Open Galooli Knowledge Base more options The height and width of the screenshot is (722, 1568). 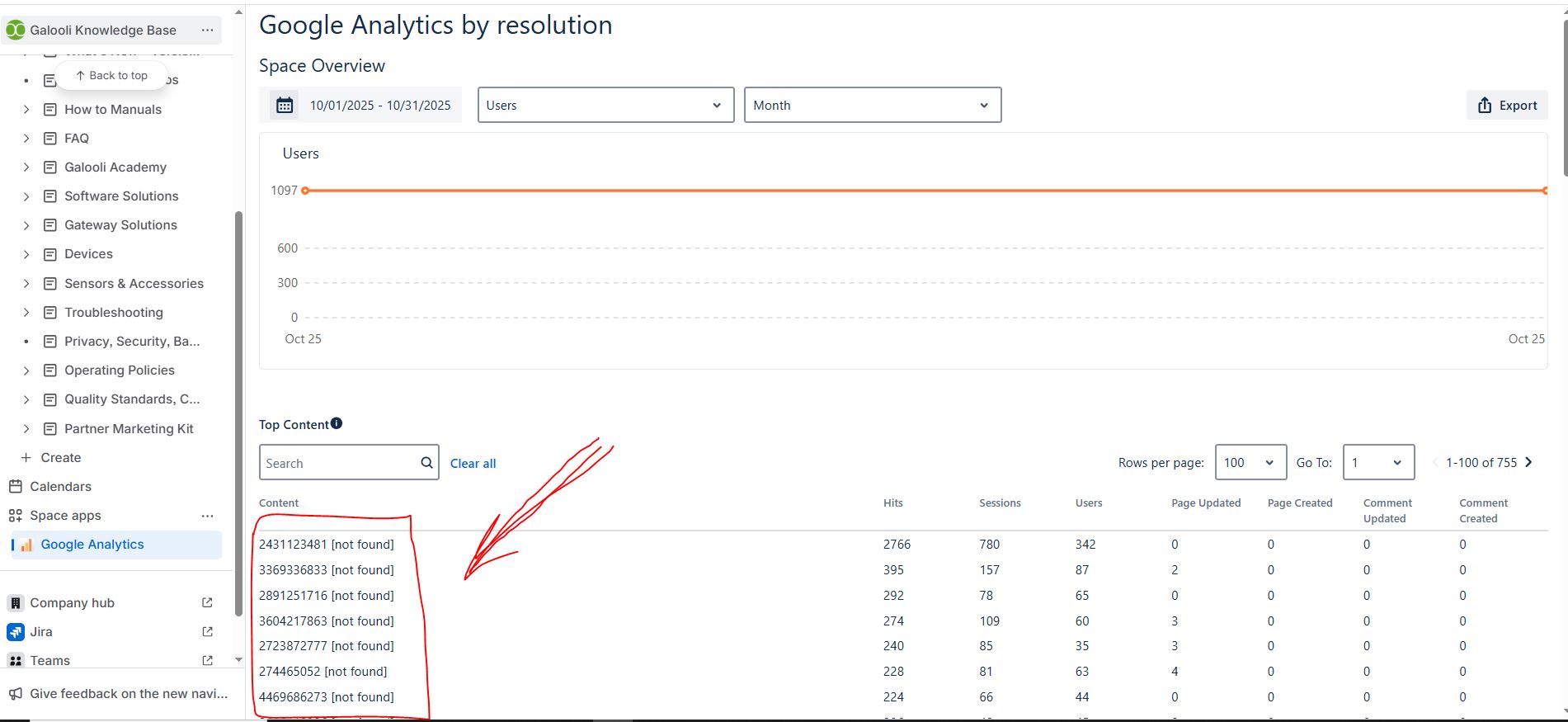(x=207, y=30)
